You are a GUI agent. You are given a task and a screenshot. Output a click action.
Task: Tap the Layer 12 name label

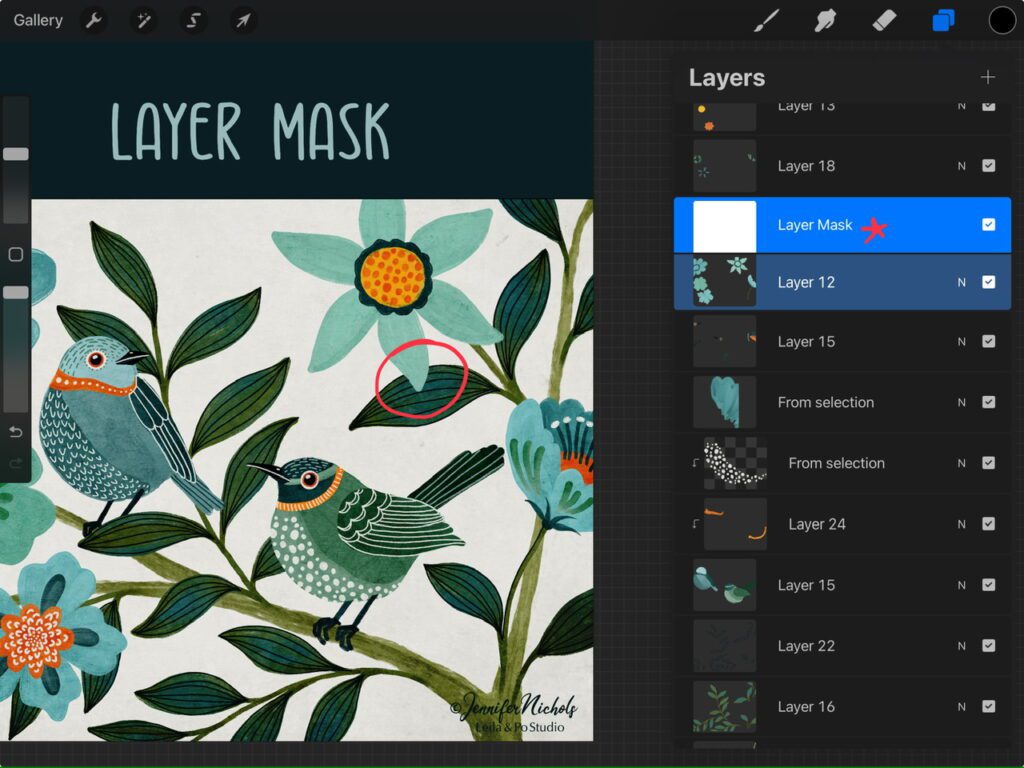(806, 282)
